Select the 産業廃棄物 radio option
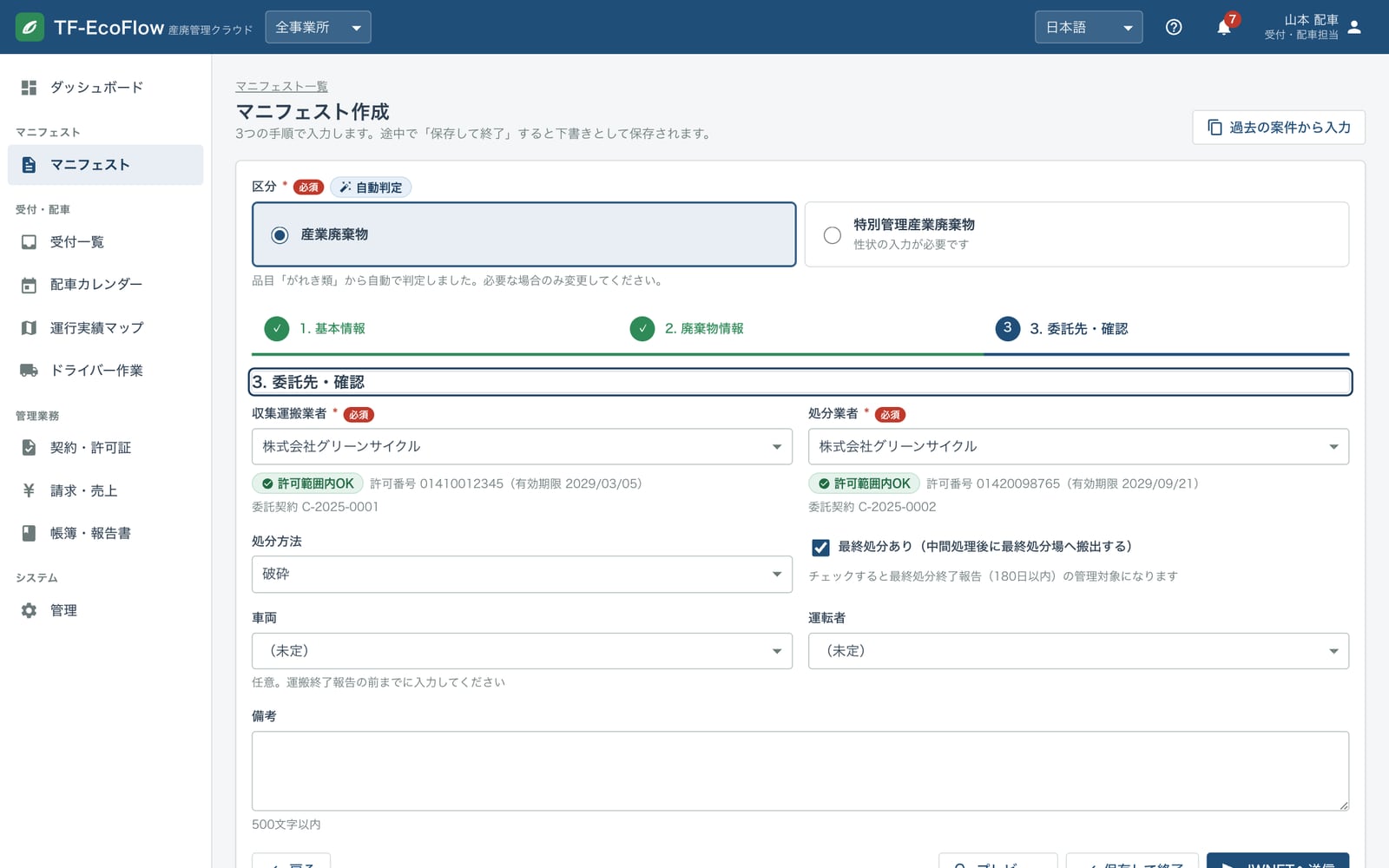The width and height of the screenshot is (1389, 868). coord(280,235)
